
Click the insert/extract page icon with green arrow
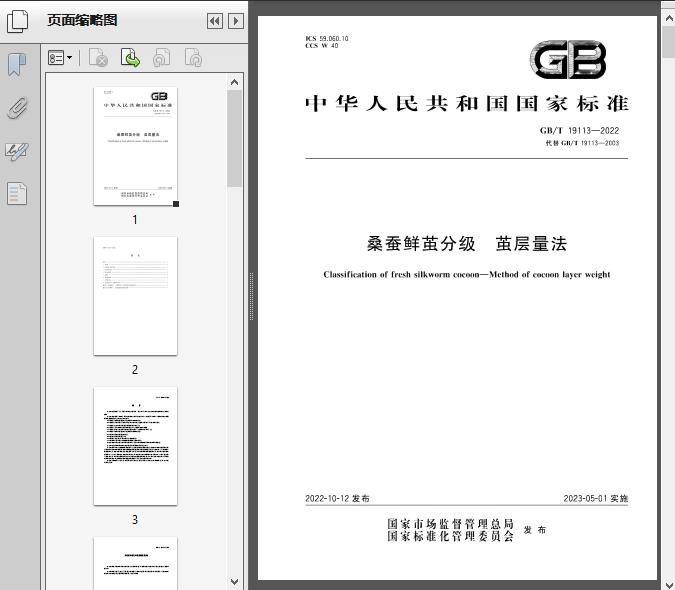coord(130,57)
